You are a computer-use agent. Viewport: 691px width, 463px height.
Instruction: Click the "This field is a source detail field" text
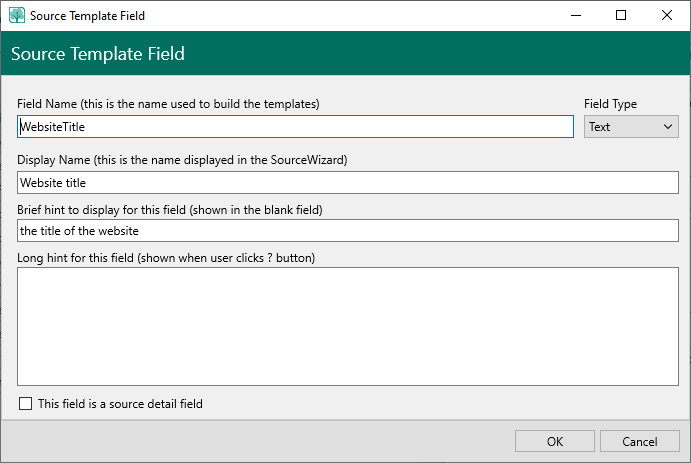coord(120,404)
